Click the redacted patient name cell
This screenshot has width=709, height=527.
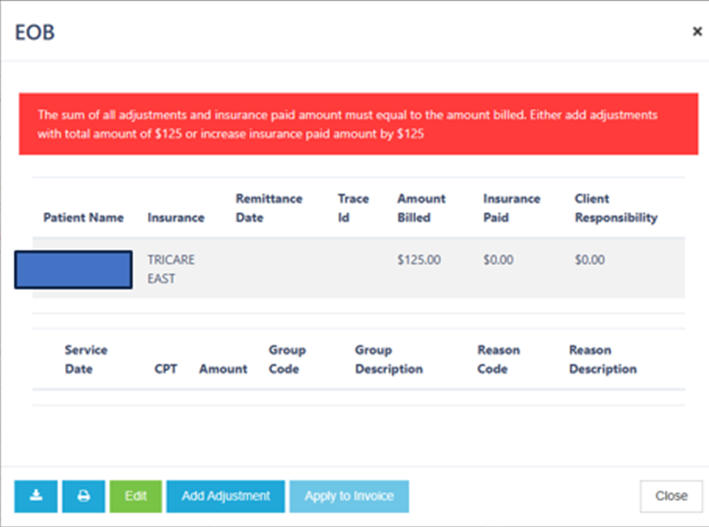point(73,270)
